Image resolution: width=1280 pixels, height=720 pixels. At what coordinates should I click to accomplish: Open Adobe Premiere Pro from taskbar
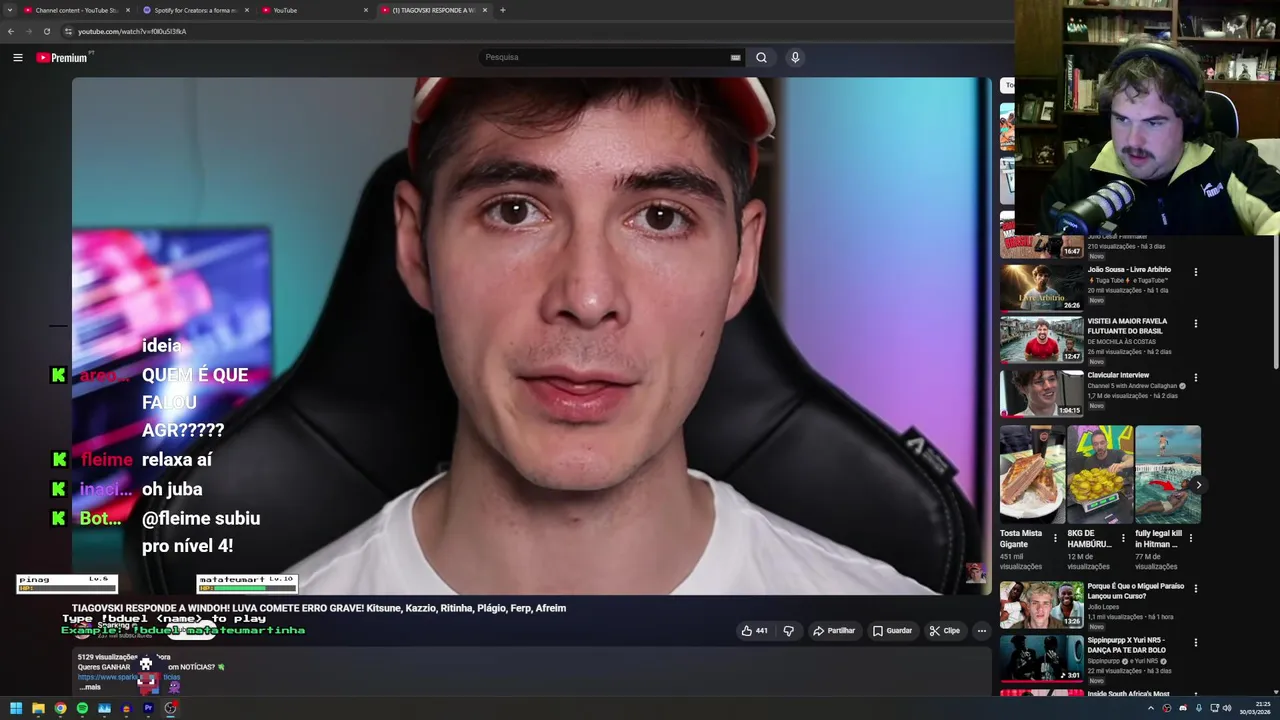point(148,708)
